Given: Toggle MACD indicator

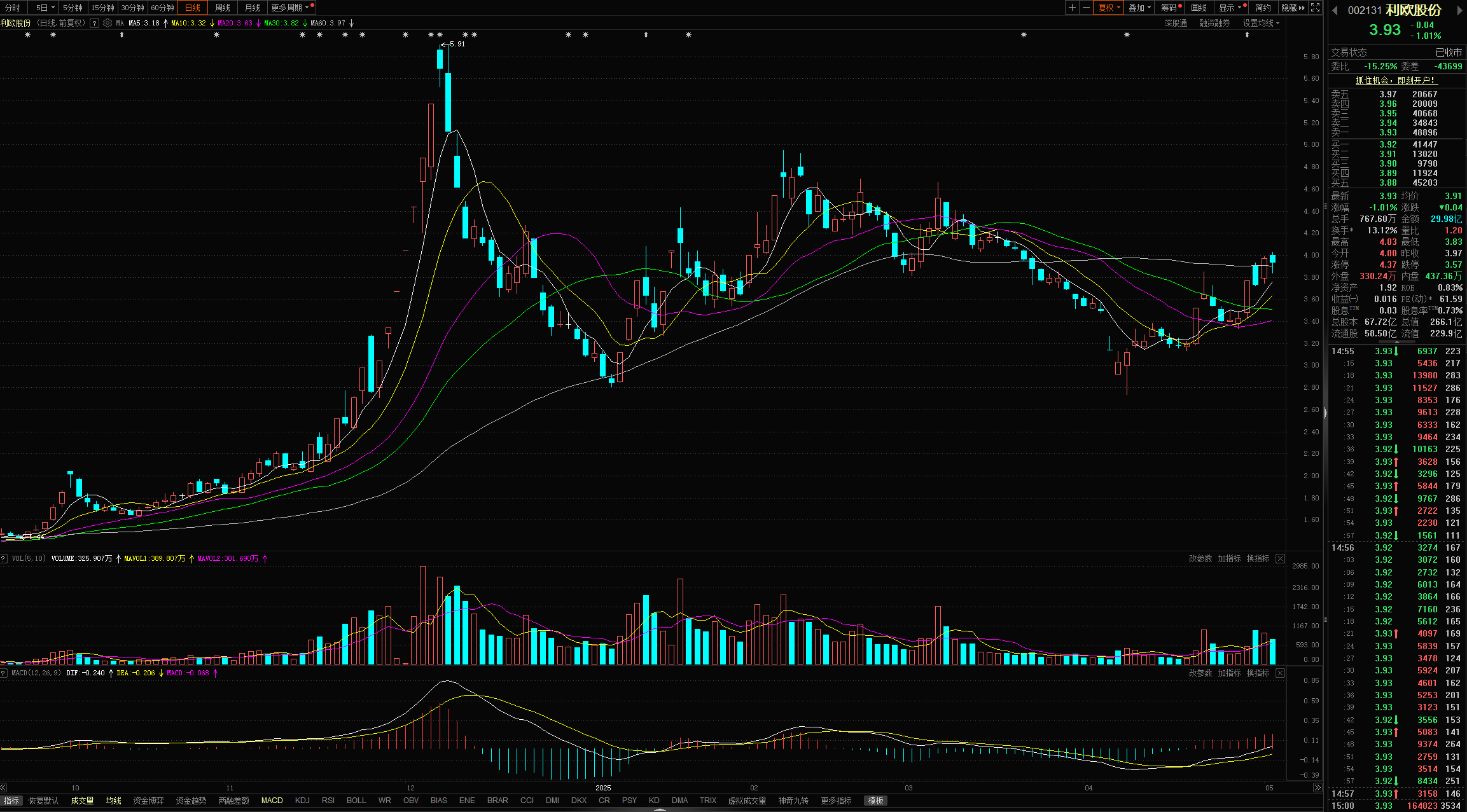Looking at the screenshot, I should (272, 801).
